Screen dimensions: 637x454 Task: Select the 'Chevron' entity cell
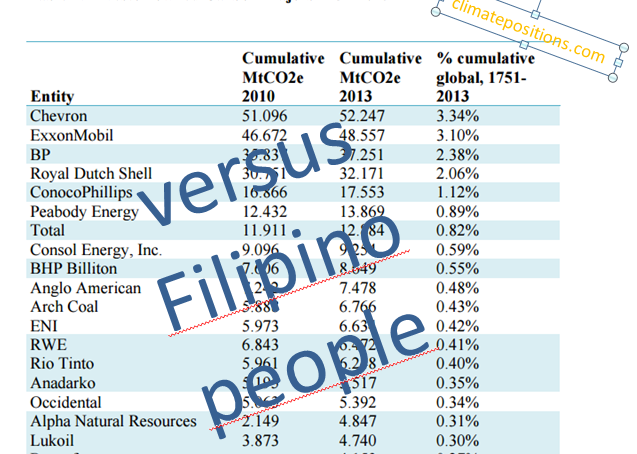coord(58,116)
